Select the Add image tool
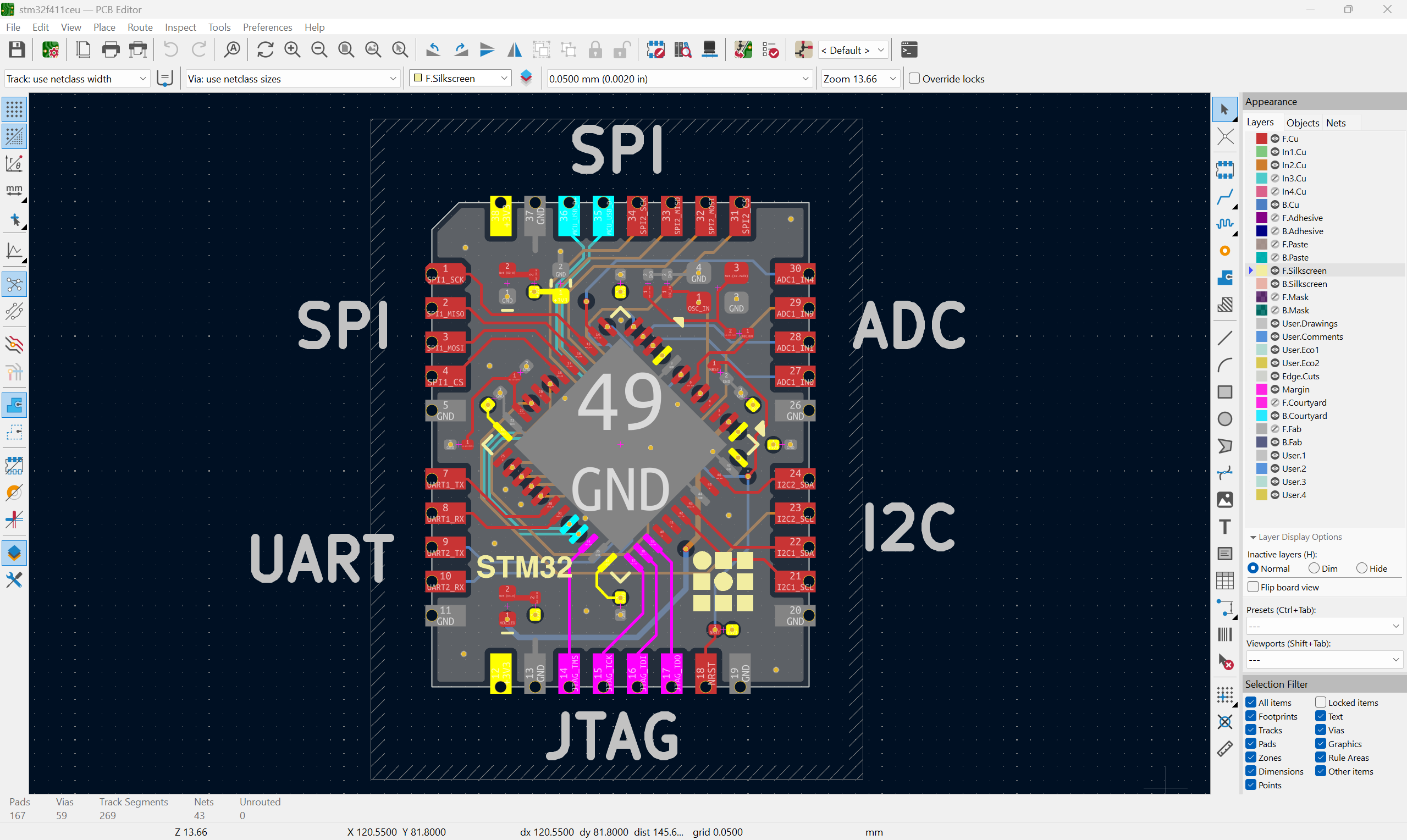This screenshot has height=840, width=1407. coord(1225,500)
